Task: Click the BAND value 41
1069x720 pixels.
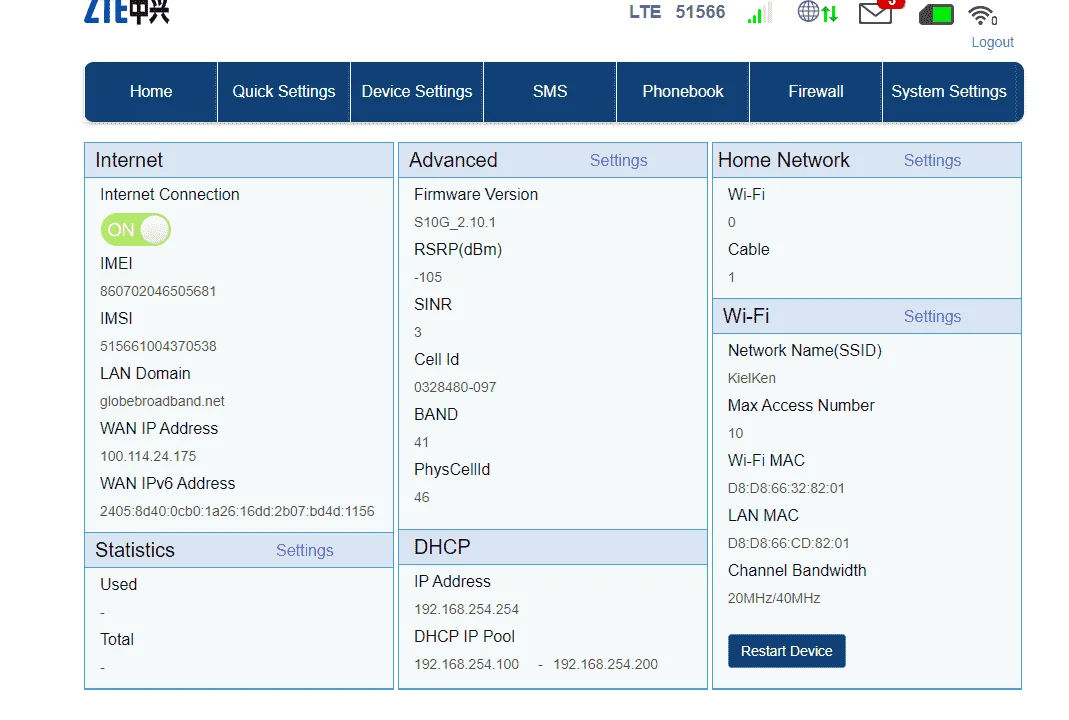Action: tap(421, 442)
